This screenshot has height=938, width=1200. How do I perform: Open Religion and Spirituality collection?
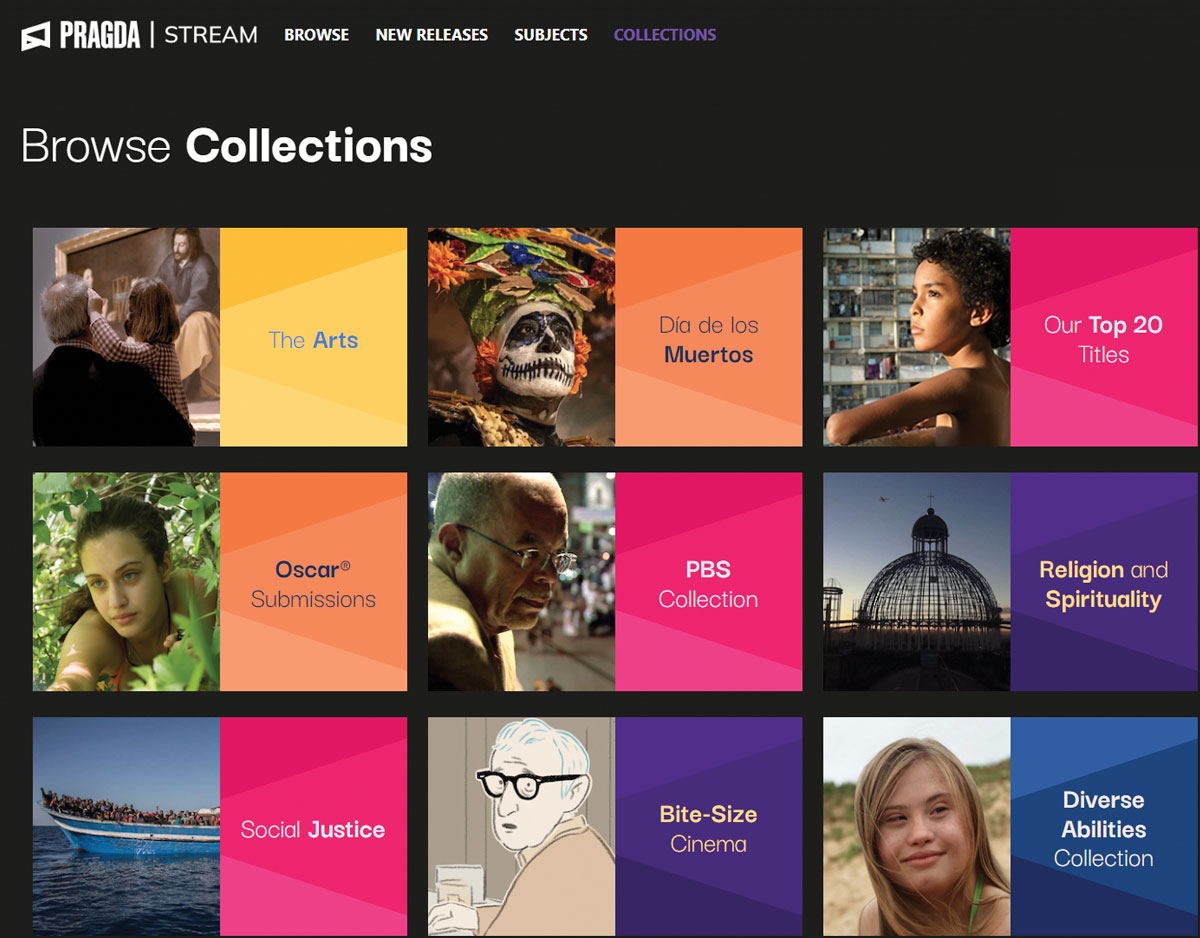click(1103, 584)
